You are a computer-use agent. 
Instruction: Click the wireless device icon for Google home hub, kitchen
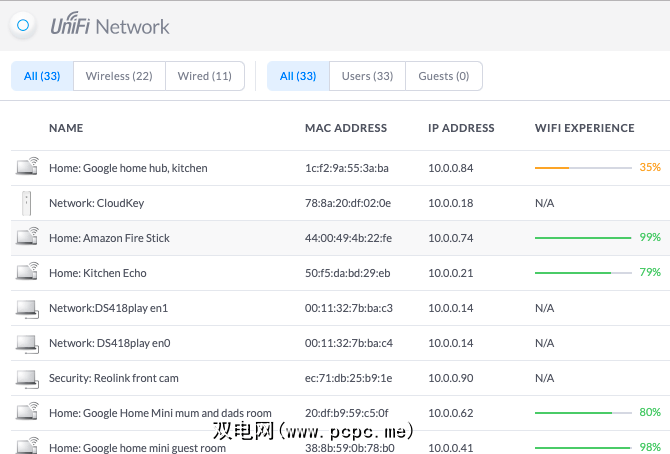coord(27,166)
